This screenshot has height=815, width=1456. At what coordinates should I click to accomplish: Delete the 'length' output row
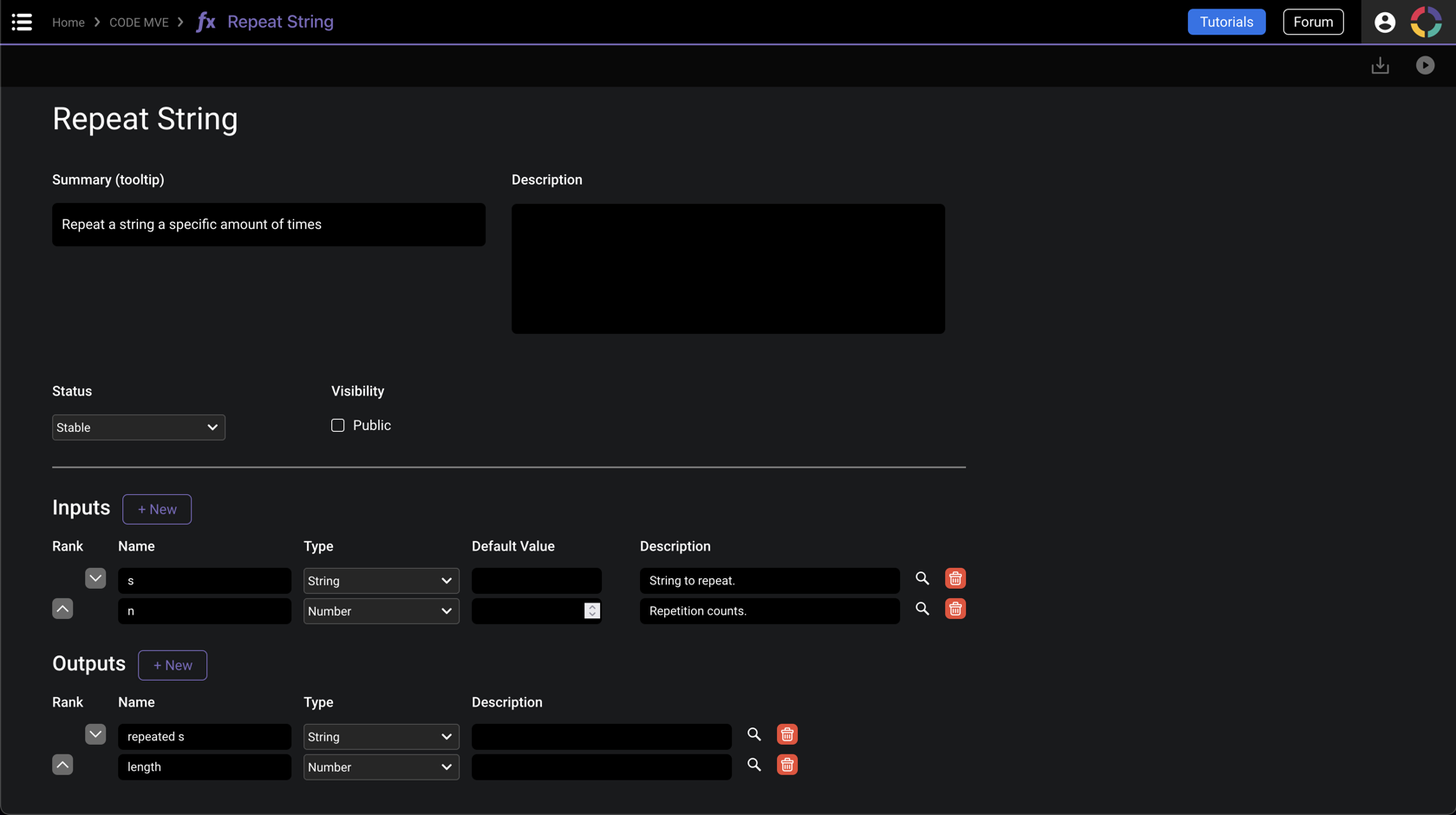pyautogui.click(x=787, y=765)
